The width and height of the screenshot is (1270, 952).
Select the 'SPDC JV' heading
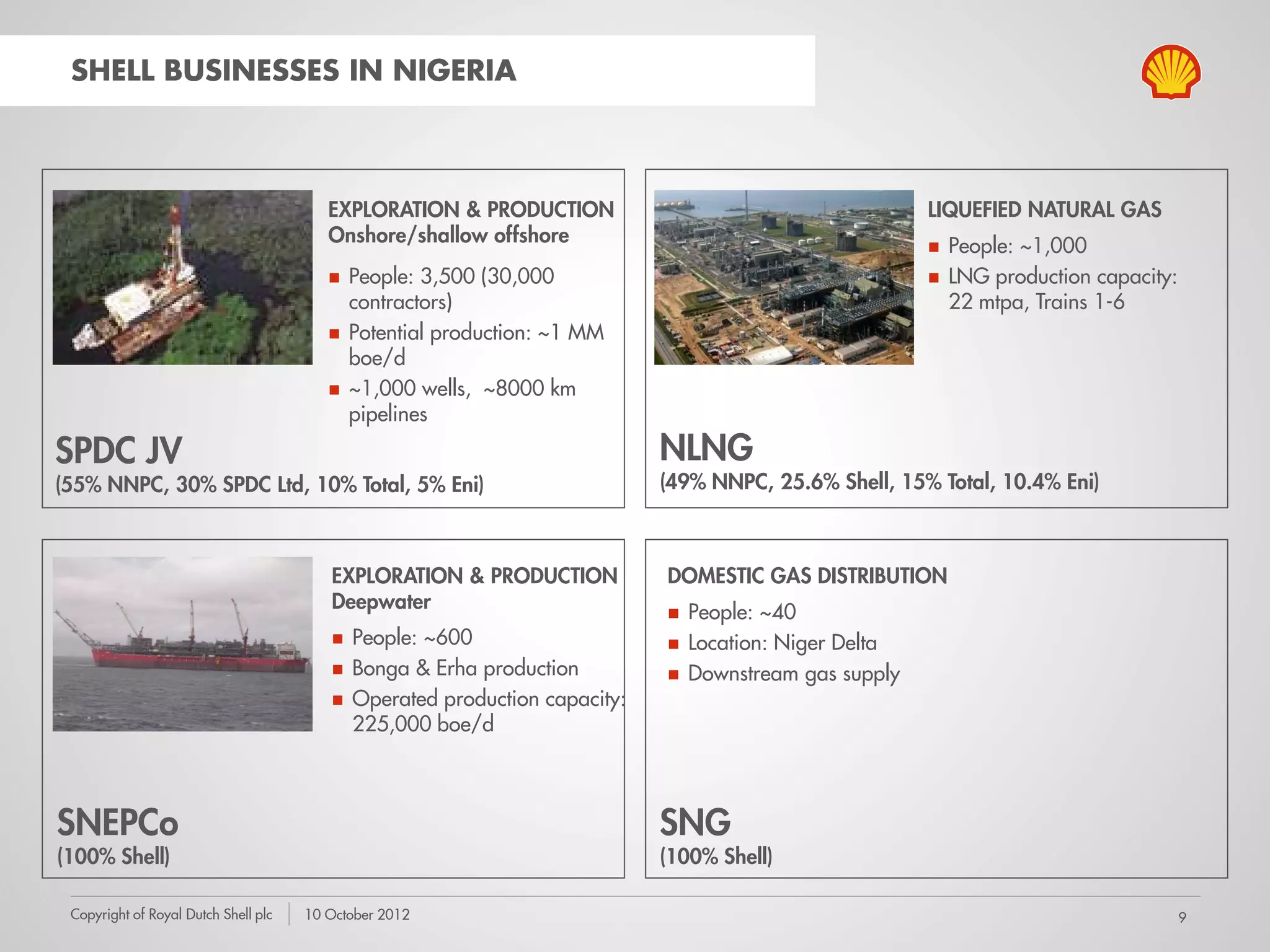click(118, 451)
